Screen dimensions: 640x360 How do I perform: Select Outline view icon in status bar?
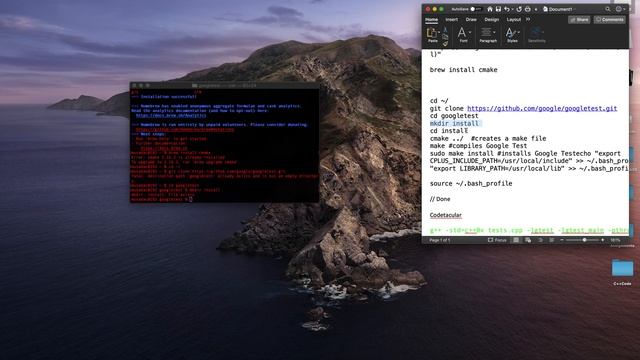click(x=540, y=240)
